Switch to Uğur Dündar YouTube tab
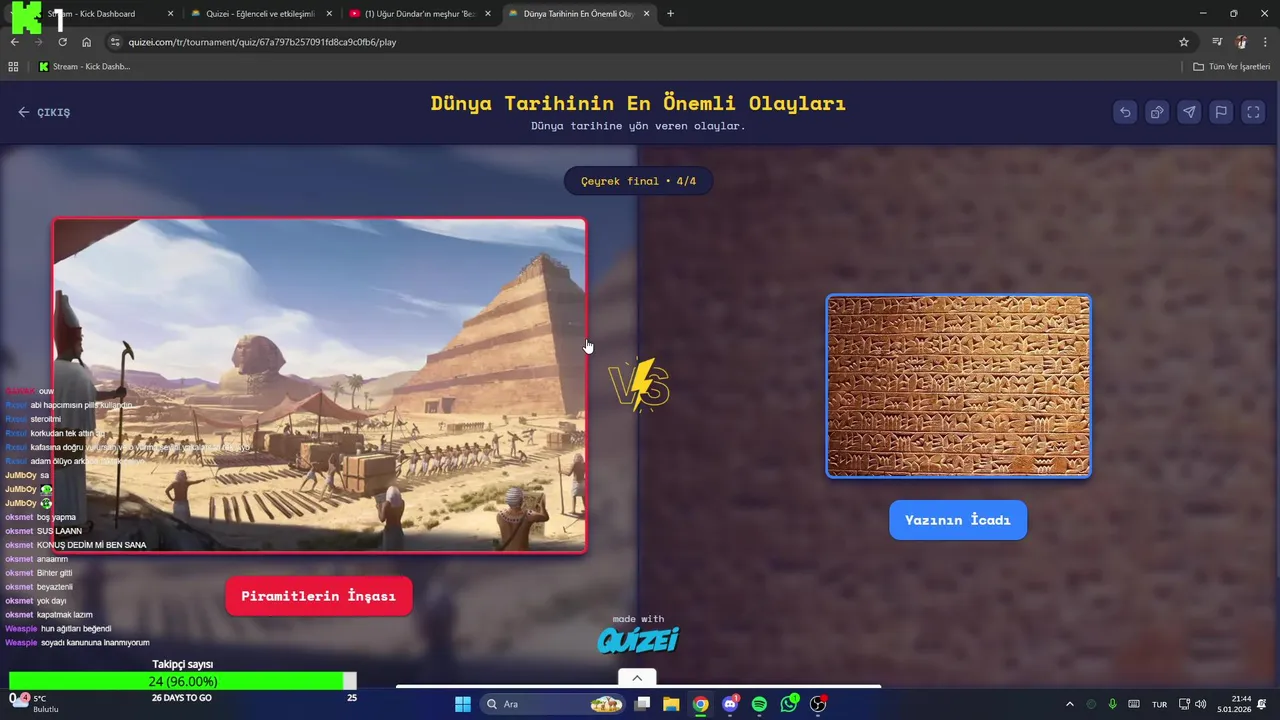Screen dimensions: 1280x720 [x=418, y=14]
